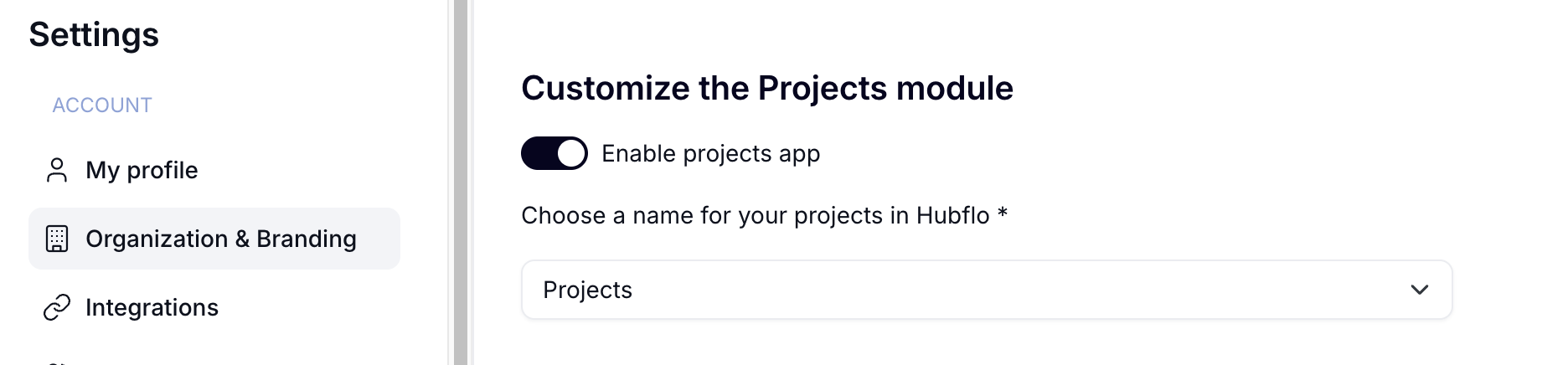
Task: Click the dark track of the projects toggle
Action: 539,153
